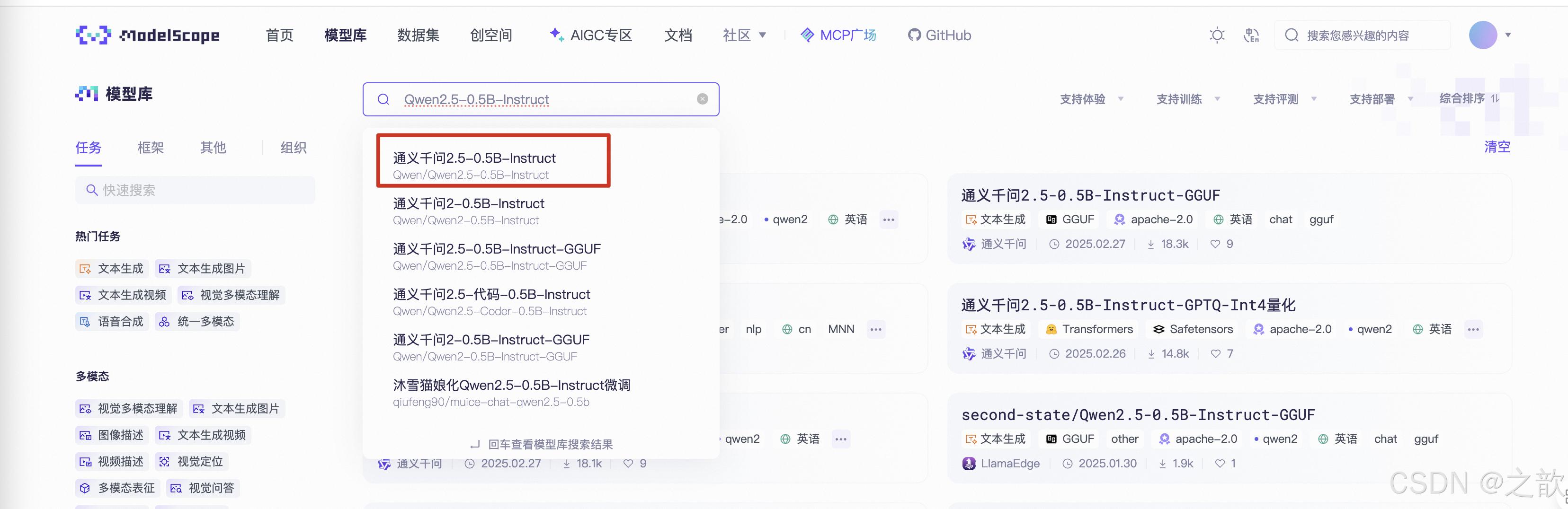Click the heart icon on LlamaEdge card
Image resolution: width=1568 pixels, height=509 pixels.
(1220, 464)
